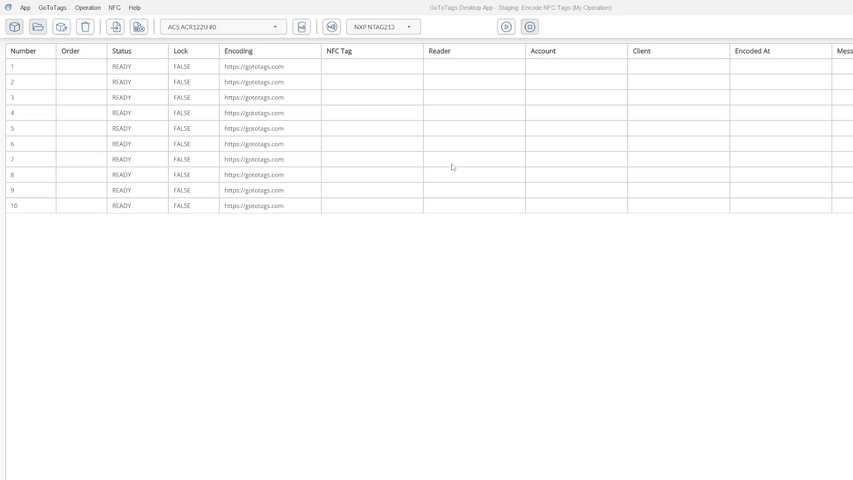Screen dimensions: 853x480
Task: Open the GoToTags menu
Action: pyautogui.click(x=52, y=8)
